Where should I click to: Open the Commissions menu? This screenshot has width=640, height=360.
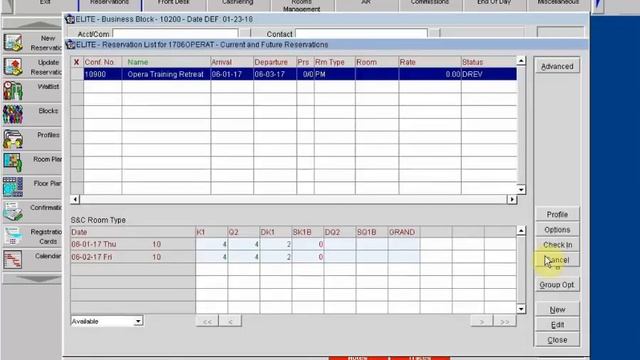click(x=430, y=4)
